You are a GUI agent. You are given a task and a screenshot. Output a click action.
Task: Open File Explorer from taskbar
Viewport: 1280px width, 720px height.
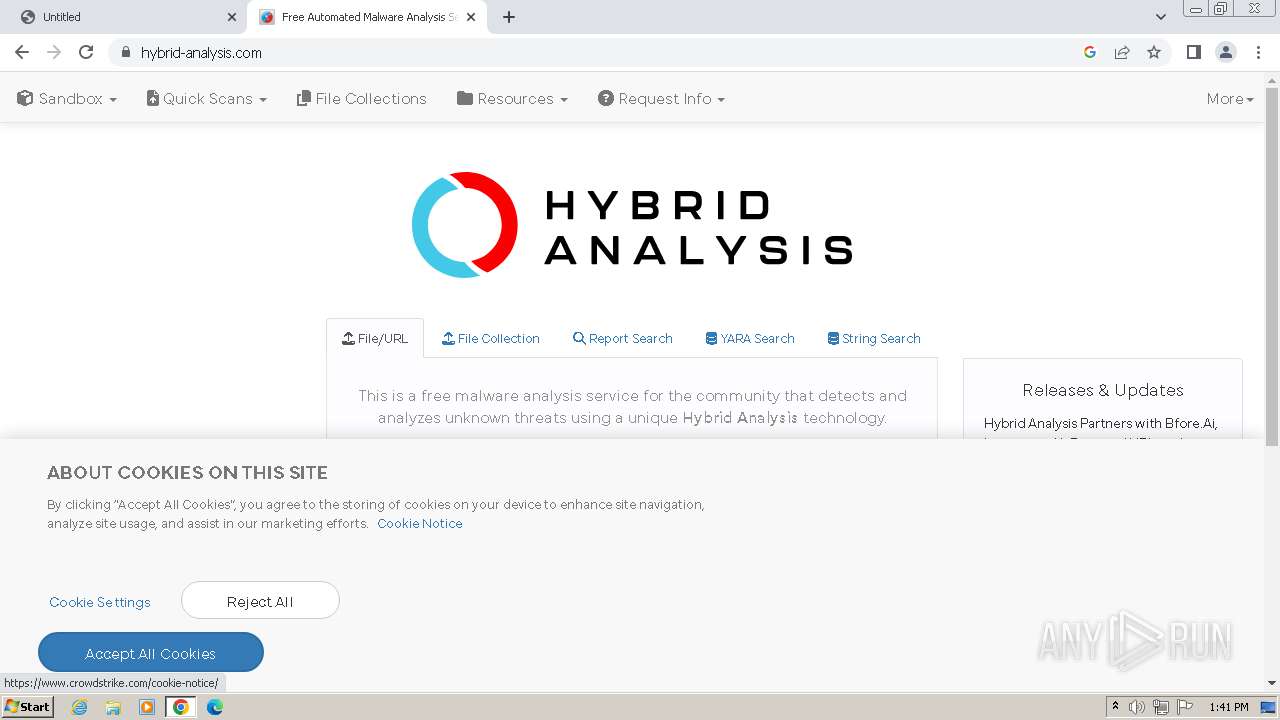point(113,707)
